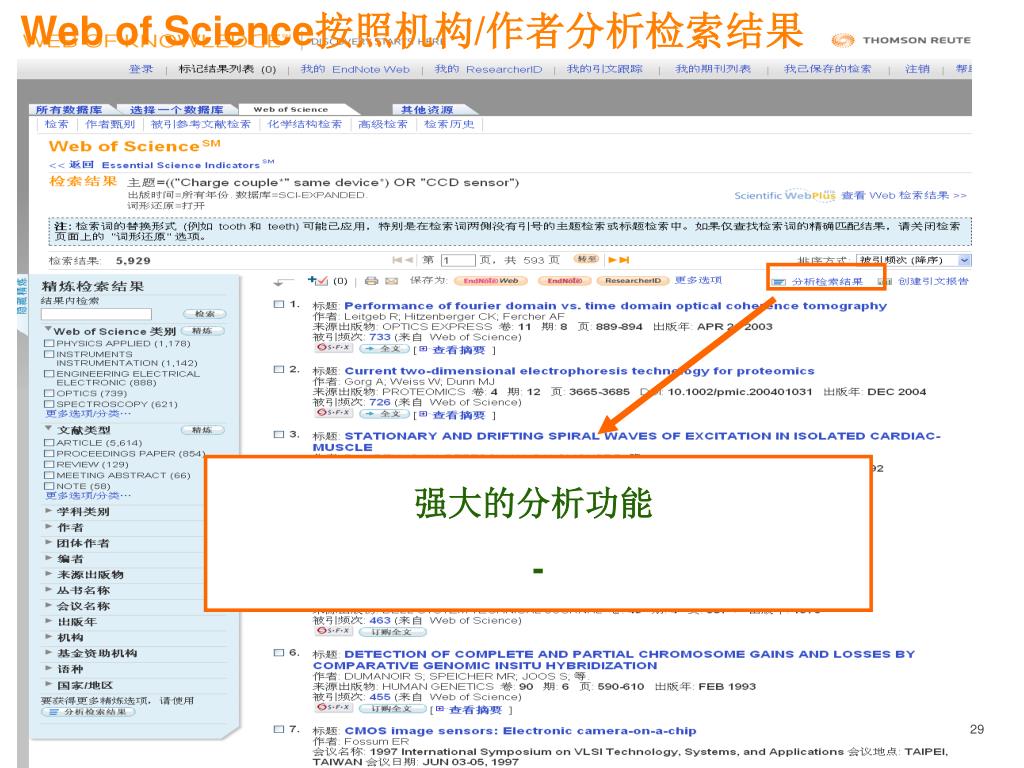Collapse the 文献类型 section
Screen dimensions: 1024x768
48,428
